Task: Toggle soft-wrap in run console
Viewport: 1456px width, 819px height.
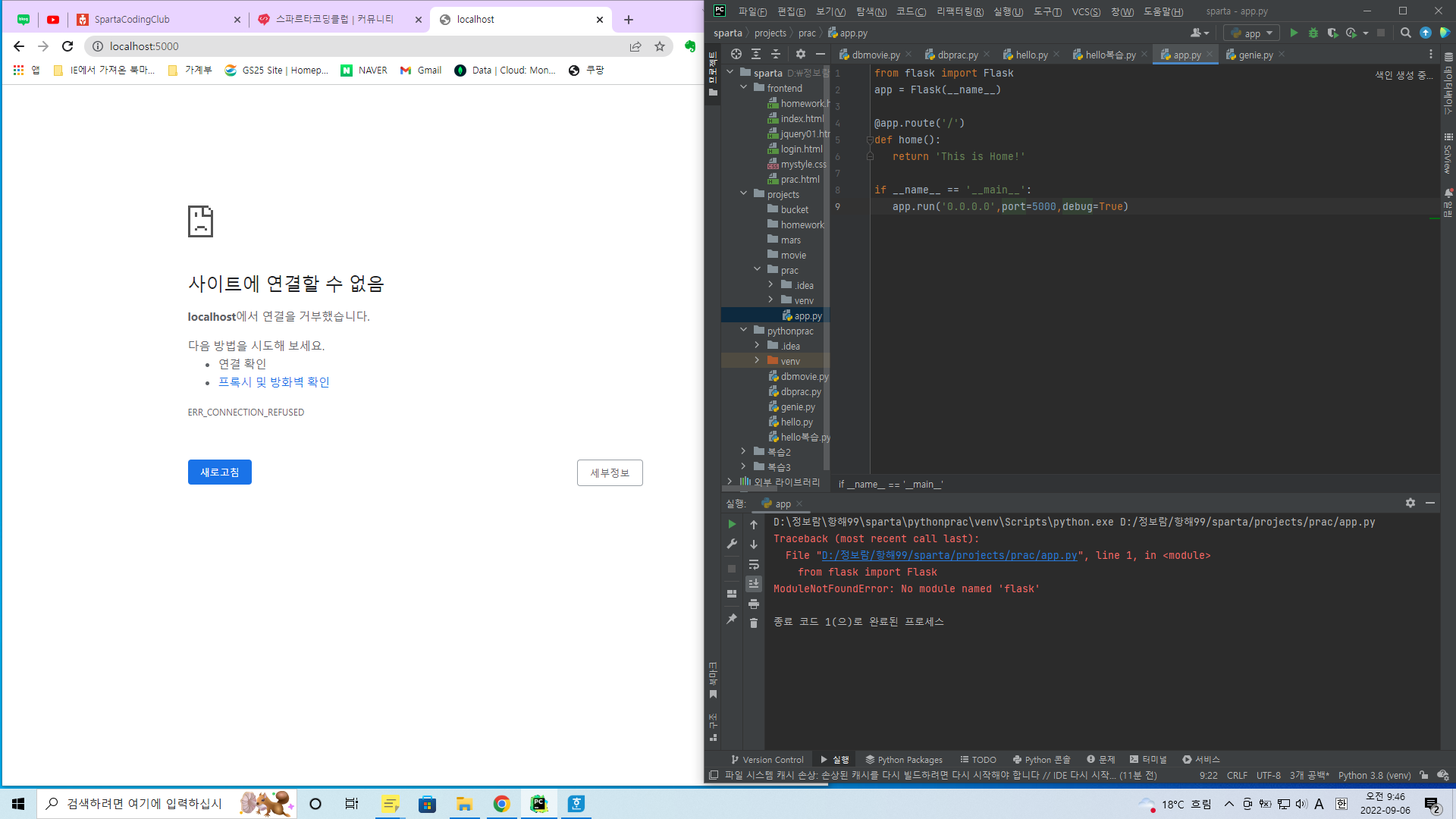Action: click(754, 564)
